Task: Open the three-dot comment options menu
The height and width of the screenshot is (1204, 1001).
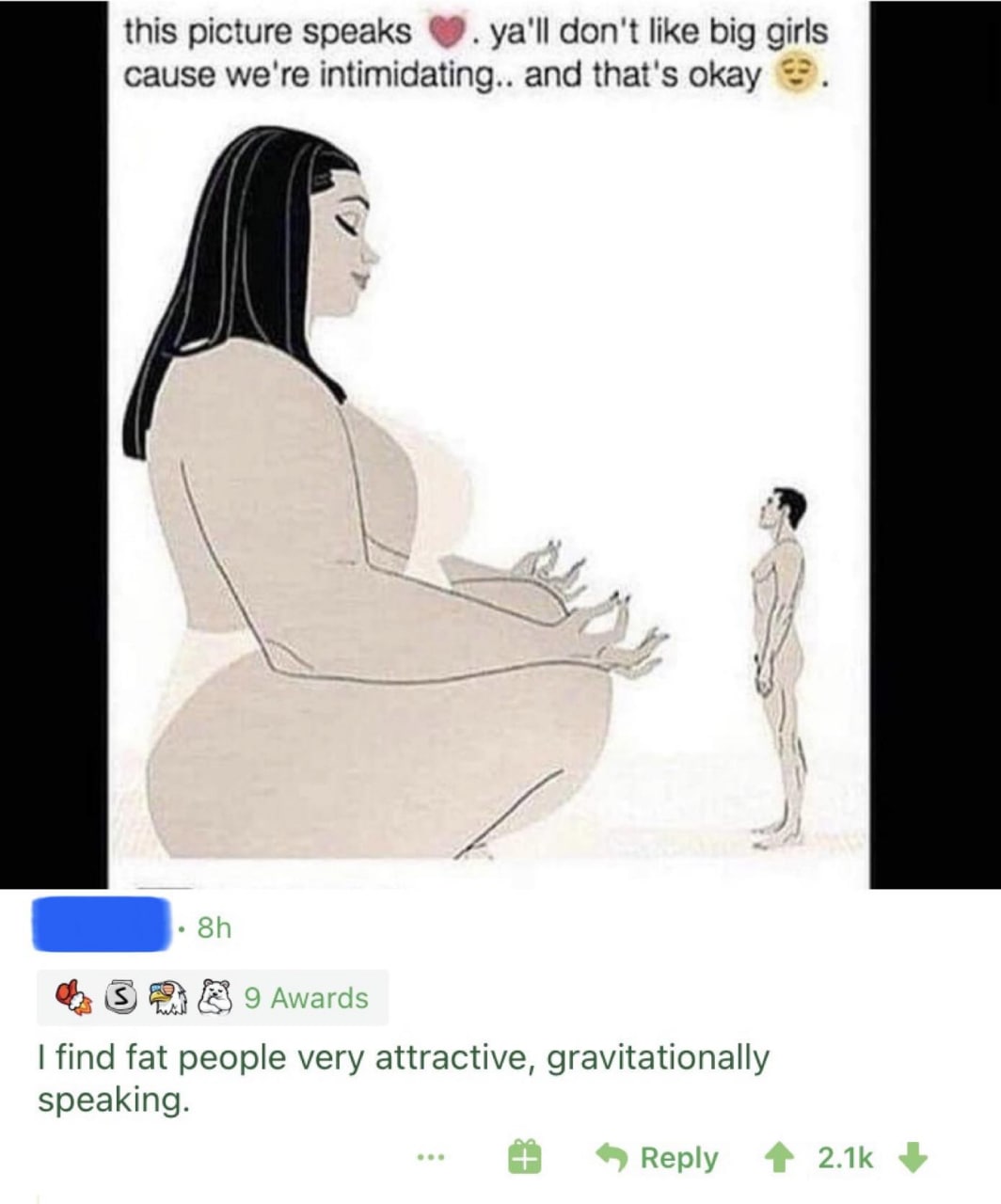Action: tap(431, 1158)
